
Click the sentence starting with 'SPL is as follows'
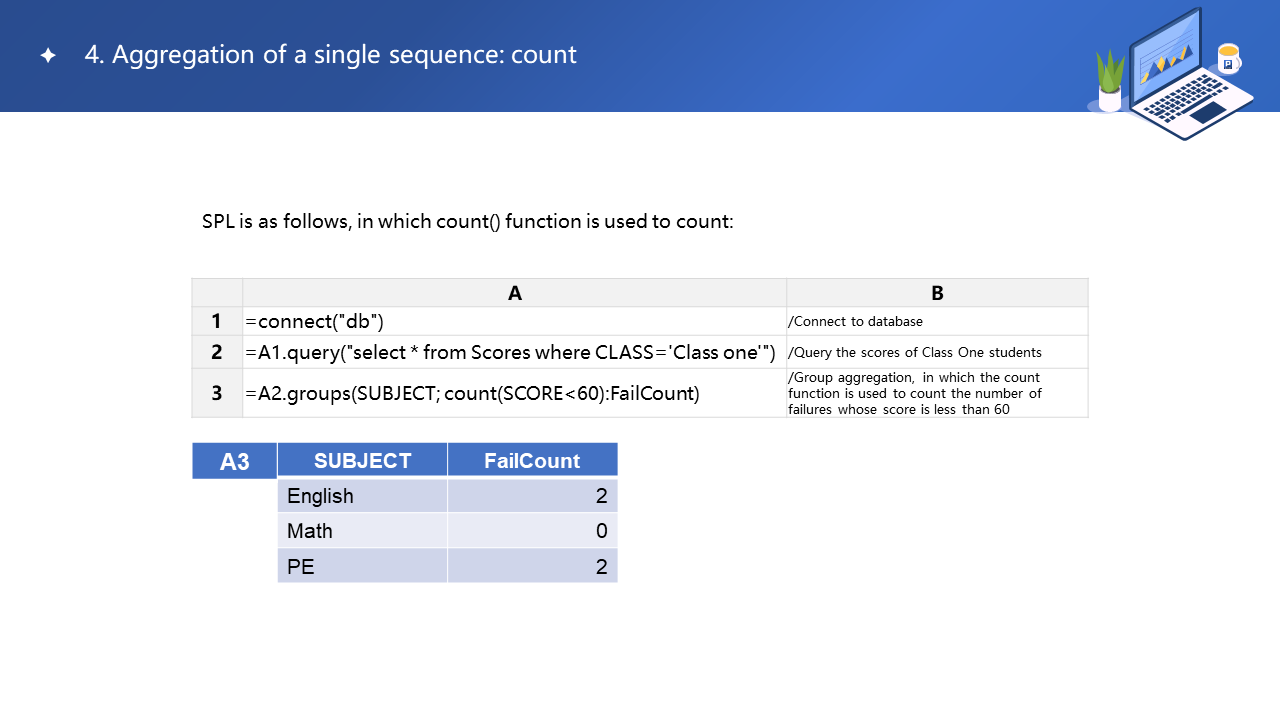pos(467,221)
